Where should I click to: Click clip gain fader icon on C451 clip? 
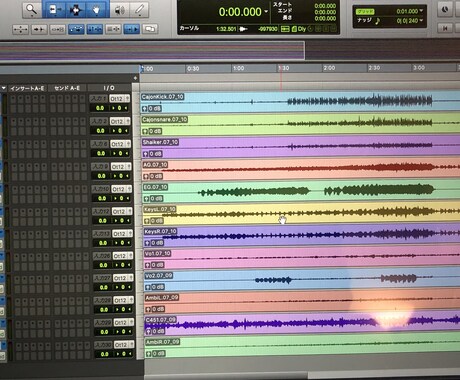click(149, 331)
